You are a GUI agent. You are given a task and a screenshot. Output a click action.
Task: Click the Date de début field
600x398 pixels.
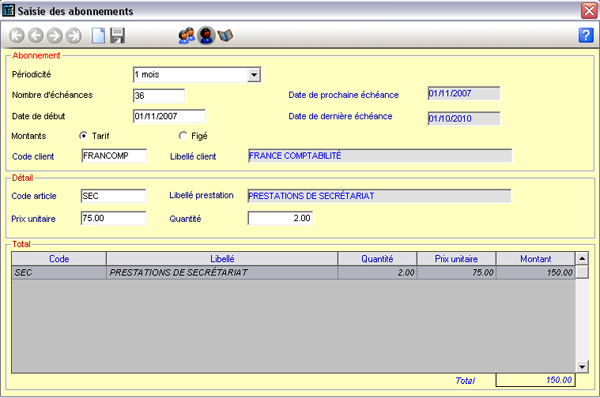[169, 116]
